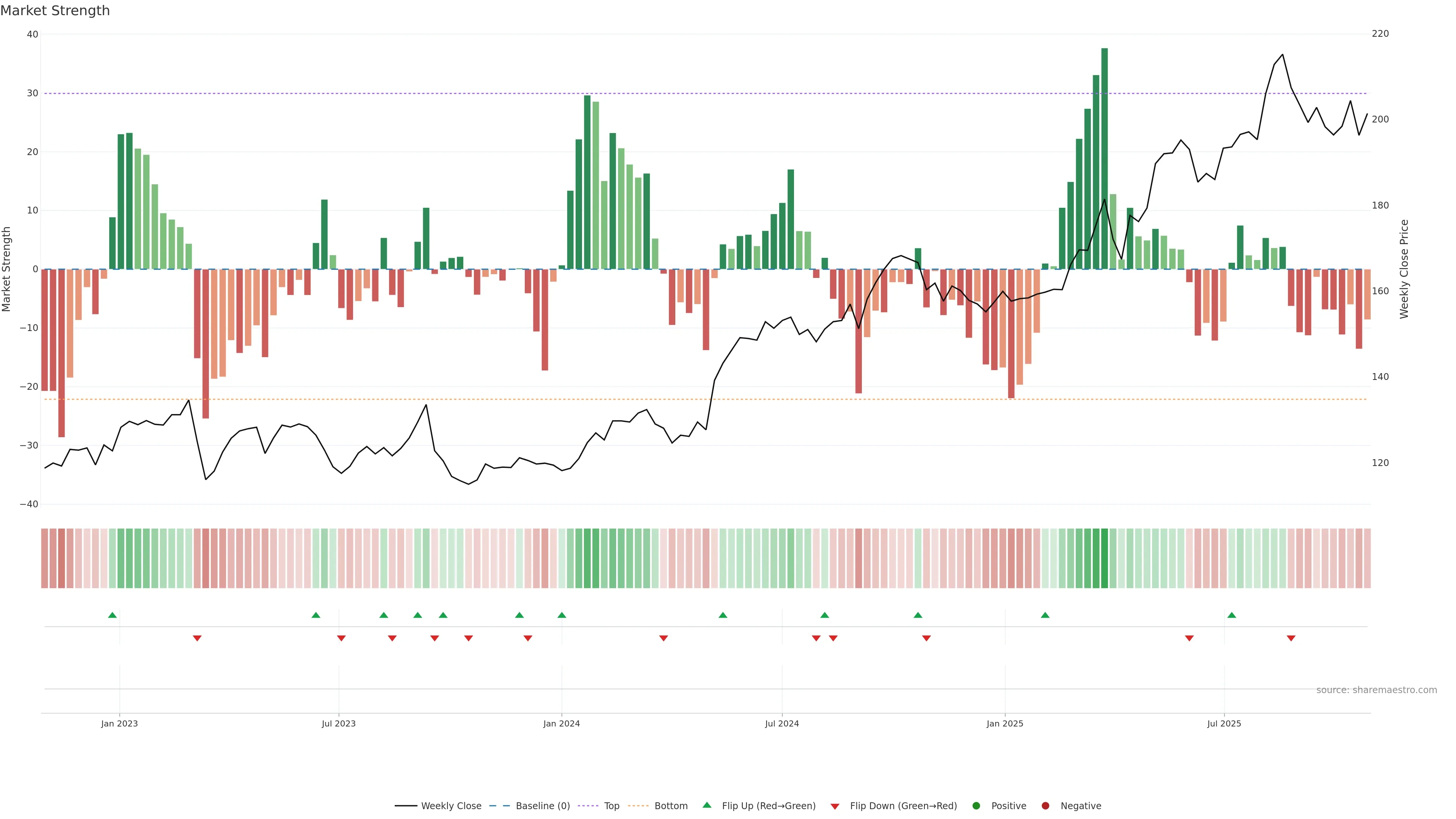Click the Jan 2024 x-axis label

[561, 723]
